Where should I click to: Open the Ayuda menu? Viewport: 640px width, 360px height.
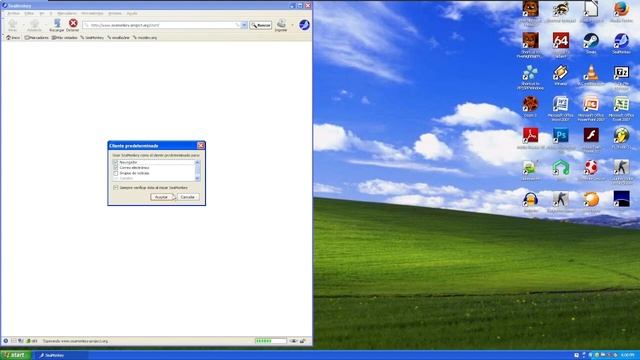click(132, 13)
